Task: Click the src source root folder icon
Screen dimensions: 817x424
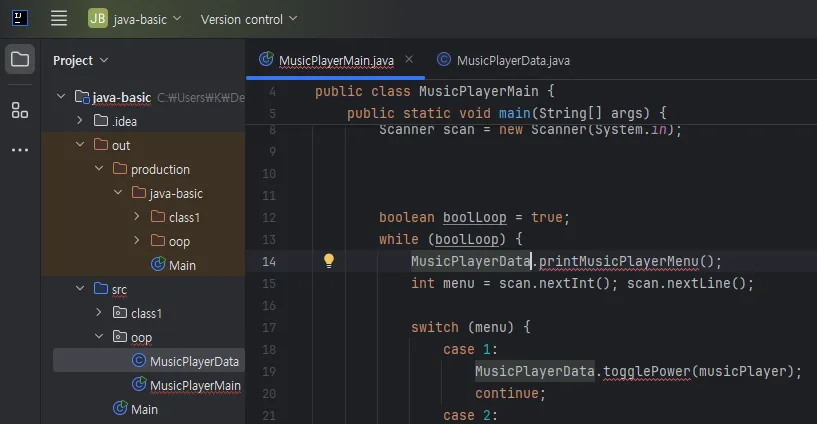Action: click(101, 288)
